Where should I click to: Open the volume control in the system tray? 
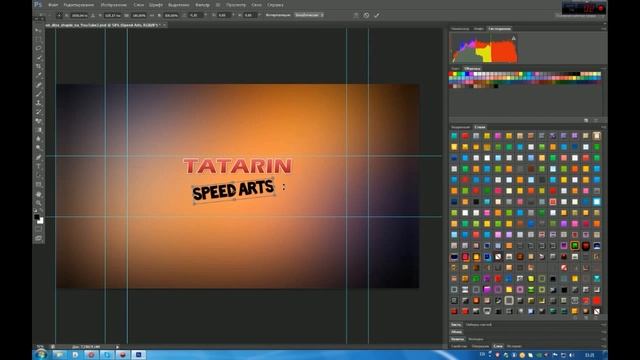click(x=571, y=355)
